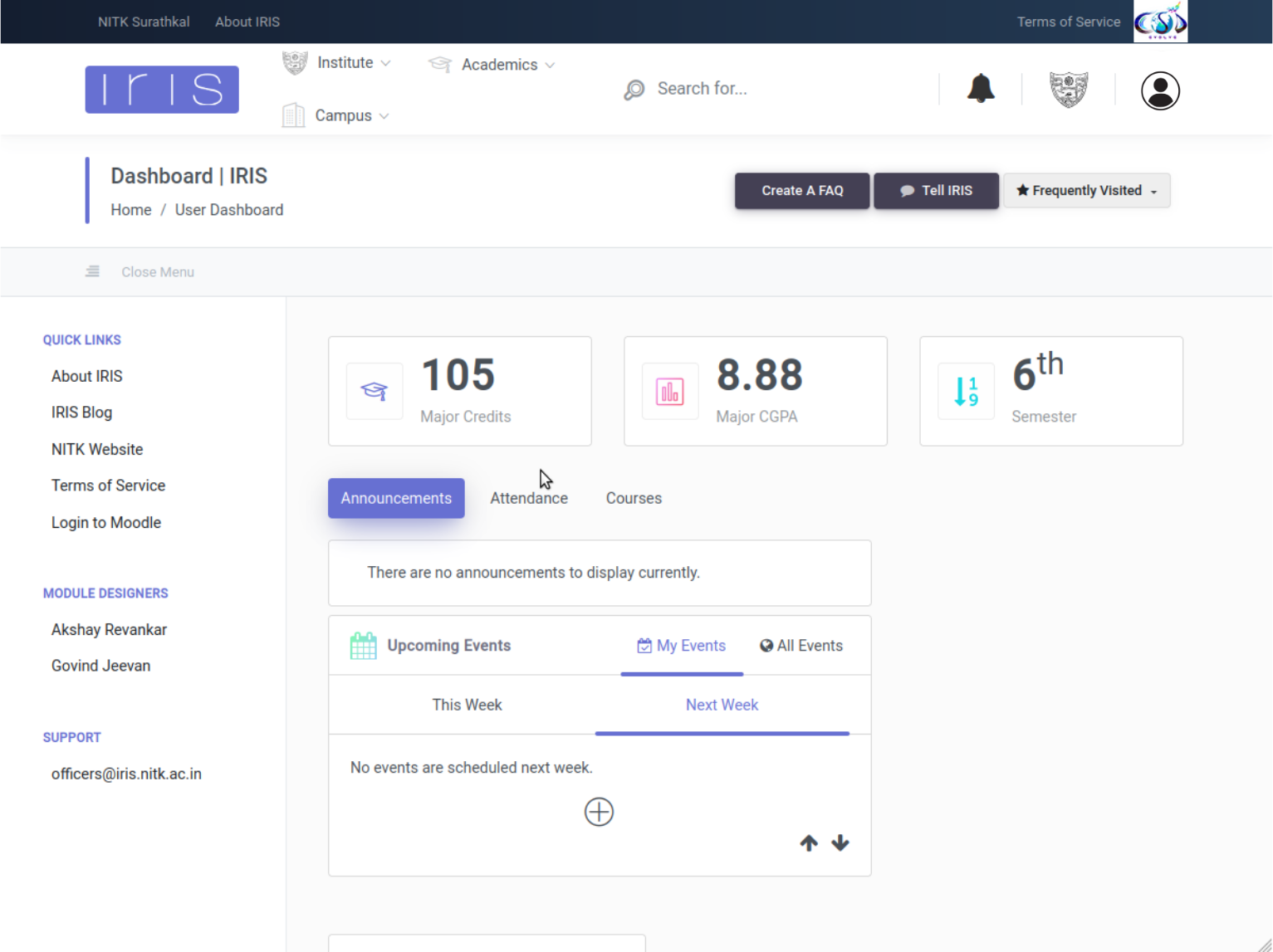Image resolution: width=1273 pixels, height=952 pixels.
Task: Open the notifications bell
Action: (981, 88)
